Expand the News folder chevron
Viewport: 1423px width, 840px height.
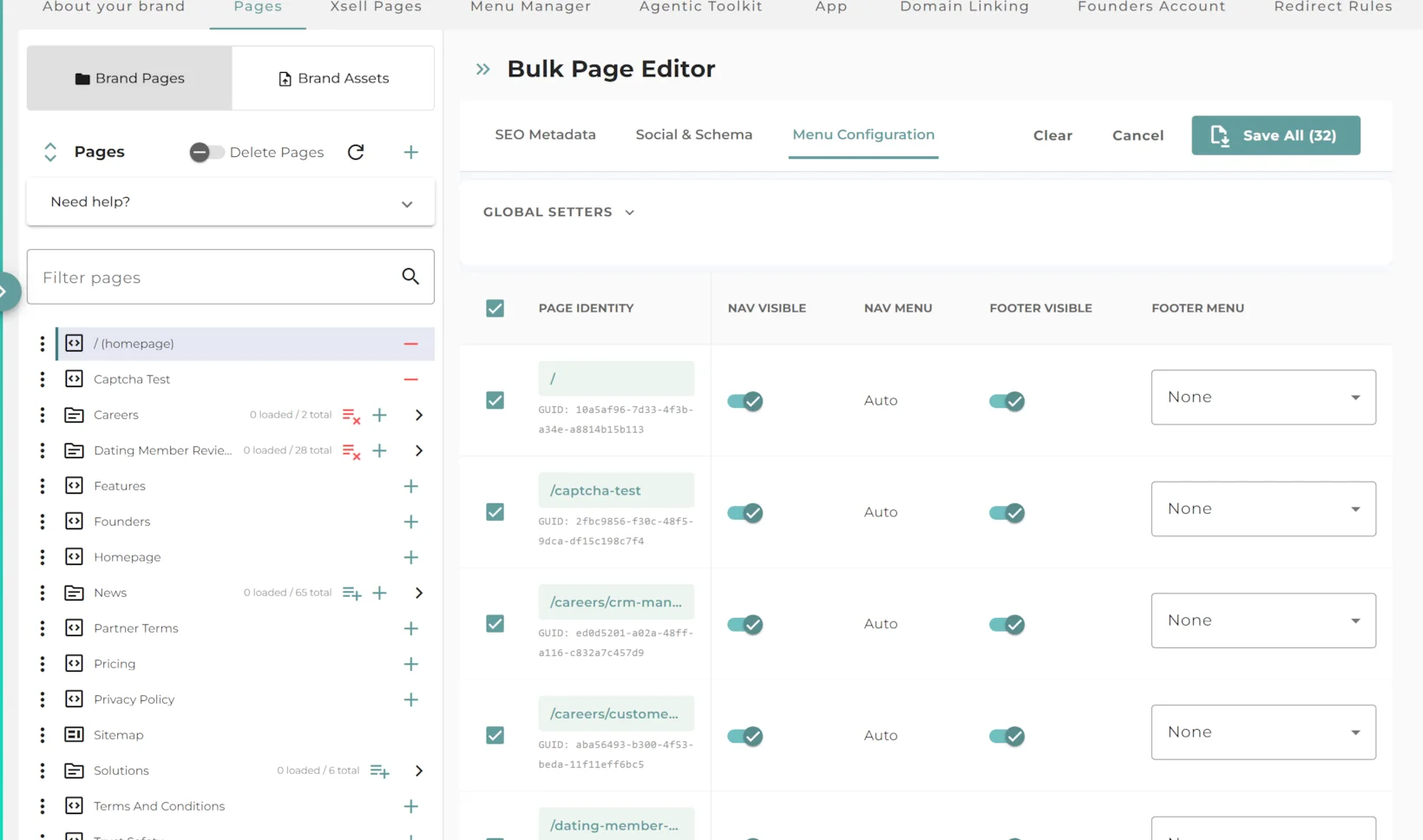419,593
